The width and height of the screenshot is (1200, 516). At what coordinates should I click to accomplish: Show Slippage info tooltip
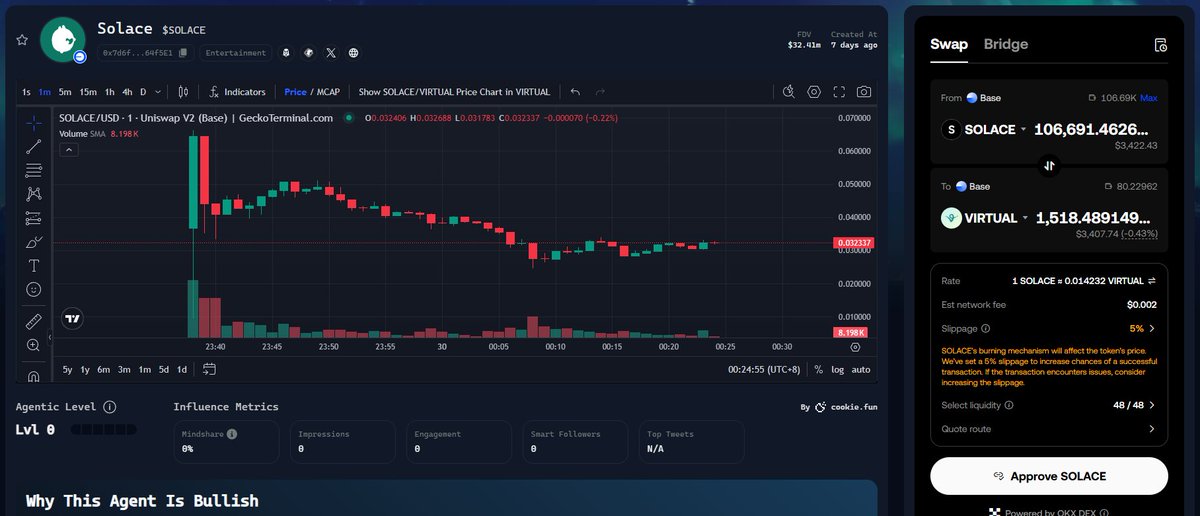click(x=986, y=328)
